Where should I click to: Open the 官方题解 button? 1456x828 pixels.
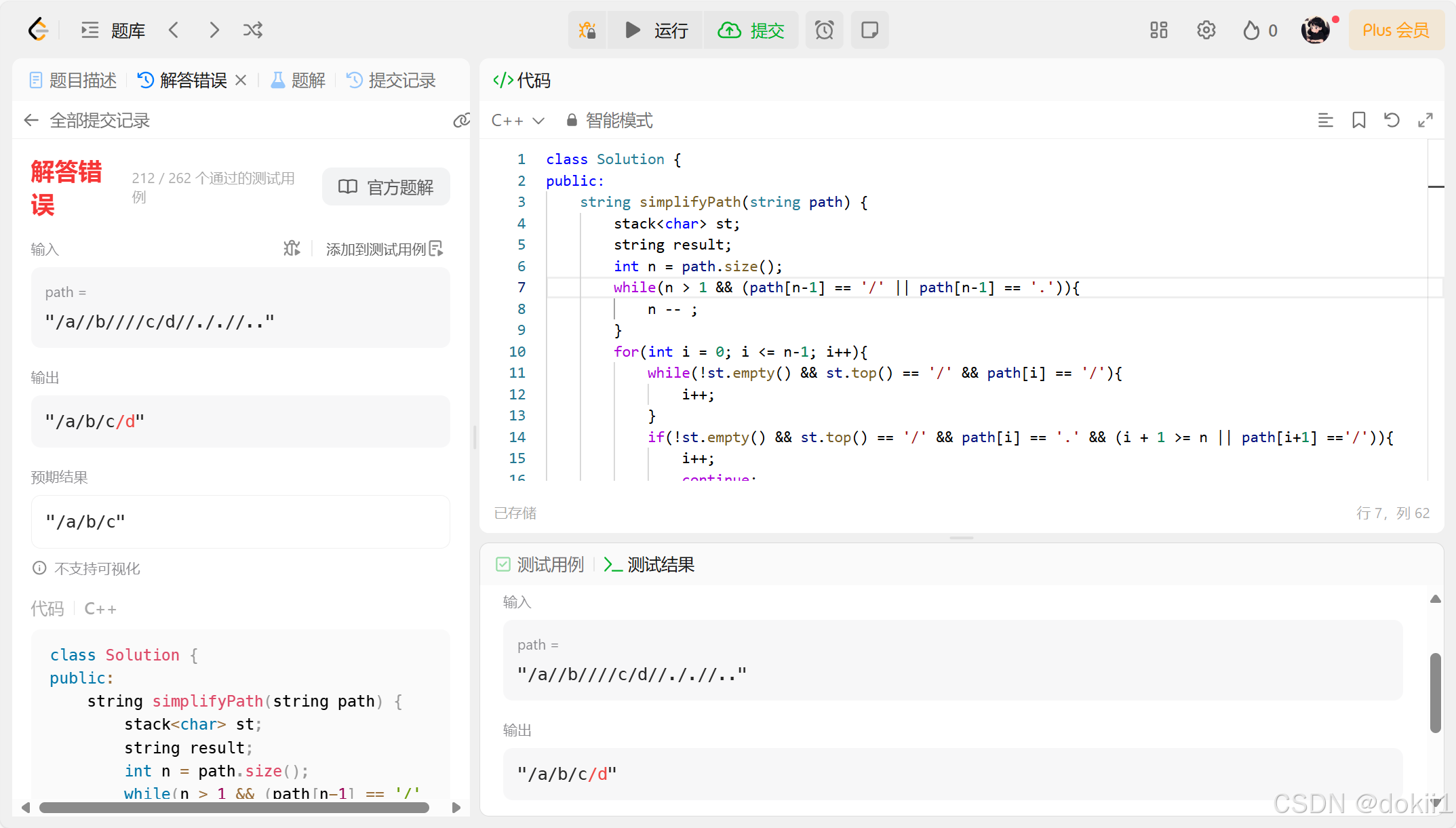click(386, 187)
